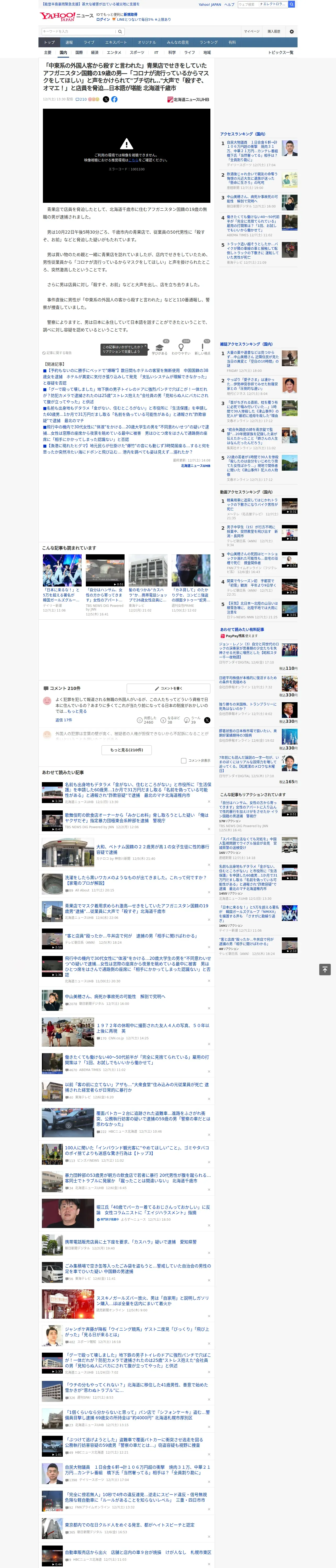The width and height of the screenshot is (336, 1568).
Task: Open the マイページ link
Action: coord(251,32)
